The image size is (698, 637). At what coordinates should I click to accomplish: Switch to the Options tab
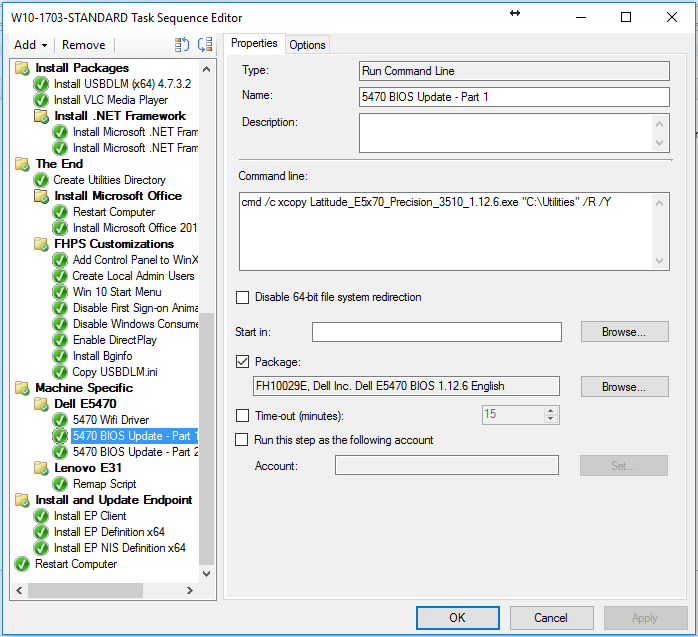click(307, 45)
